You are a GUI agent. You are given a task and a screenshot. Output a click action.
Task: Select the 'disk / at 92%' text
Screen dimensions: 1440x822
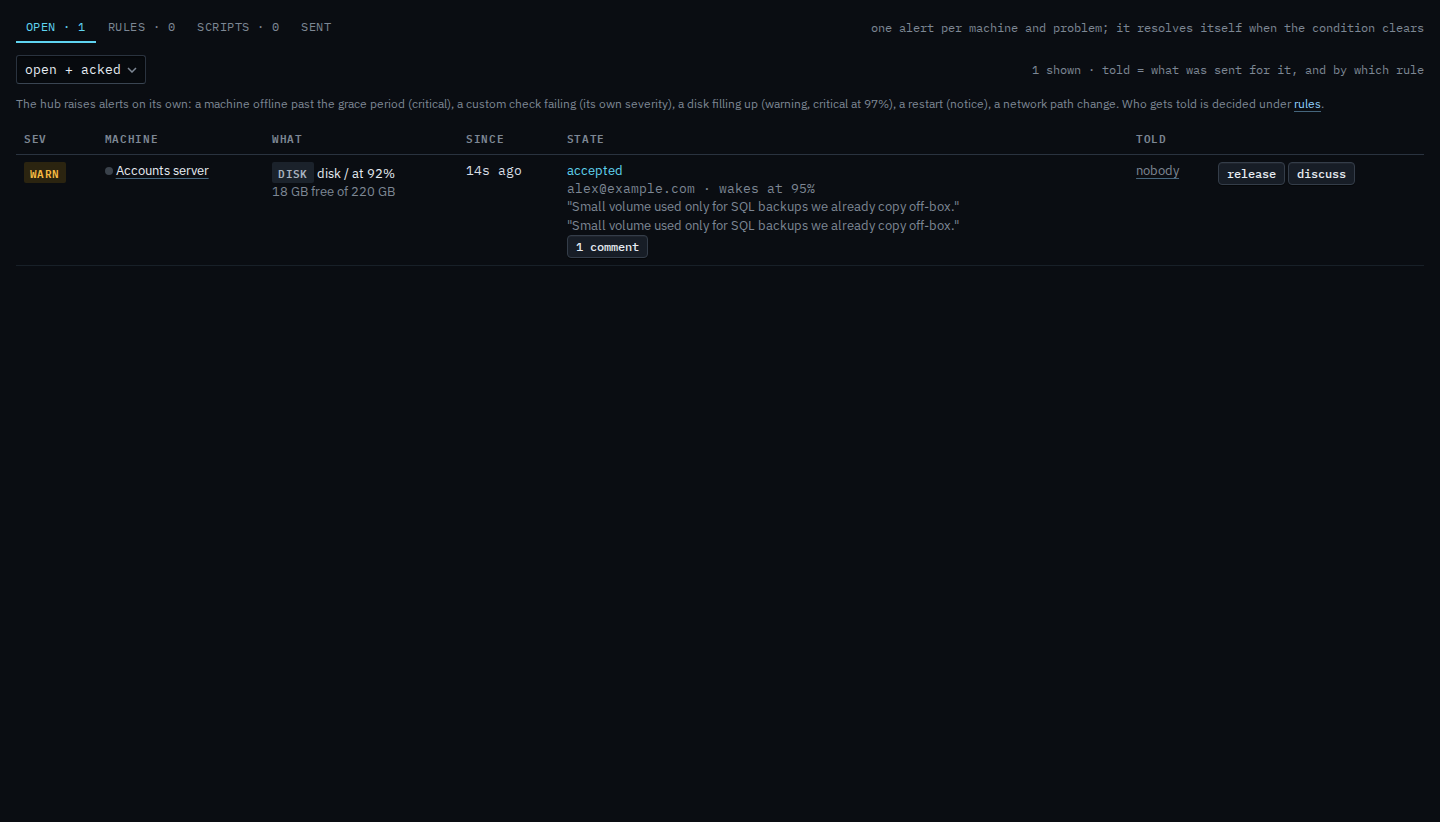click(356, 174)
